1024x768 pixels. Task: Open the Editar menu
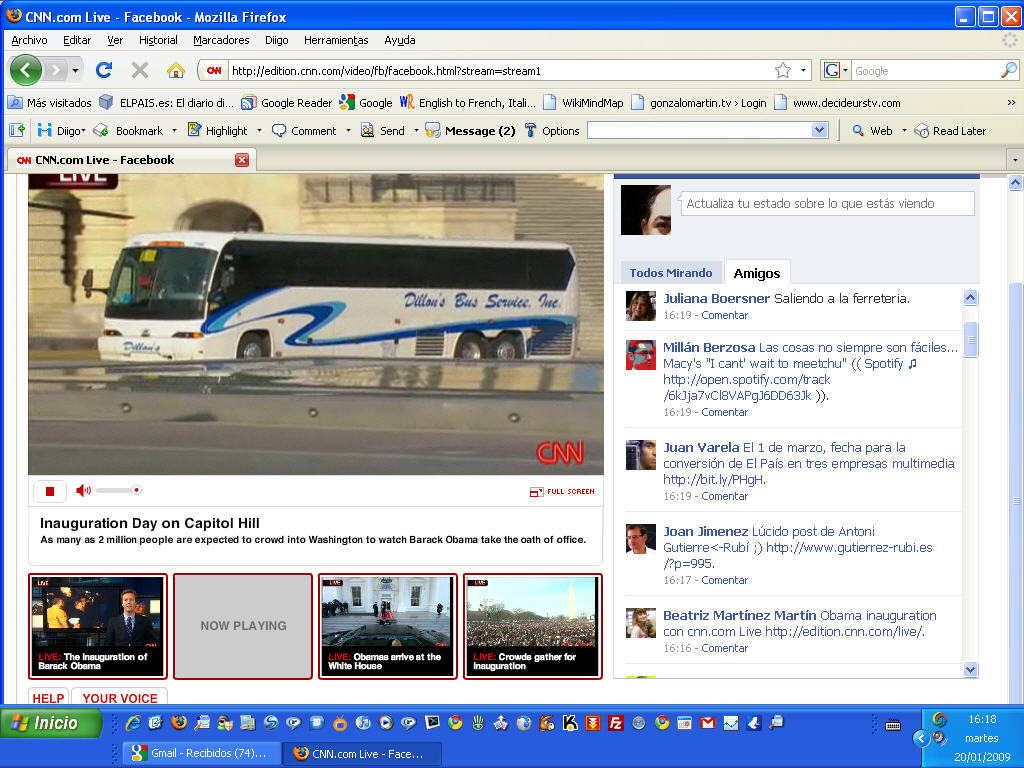point(77,40)
